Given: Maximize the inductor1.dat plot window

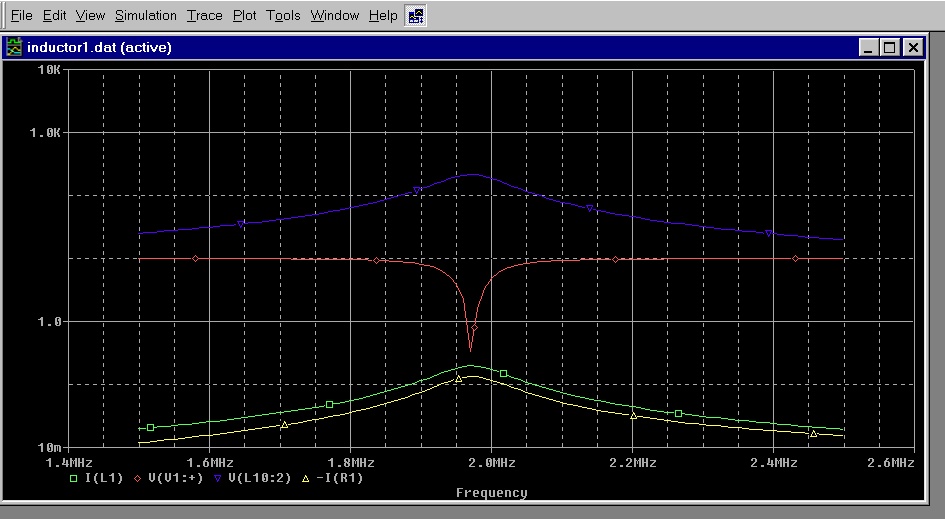Looking at the screenshot, I should coord(889,47).
